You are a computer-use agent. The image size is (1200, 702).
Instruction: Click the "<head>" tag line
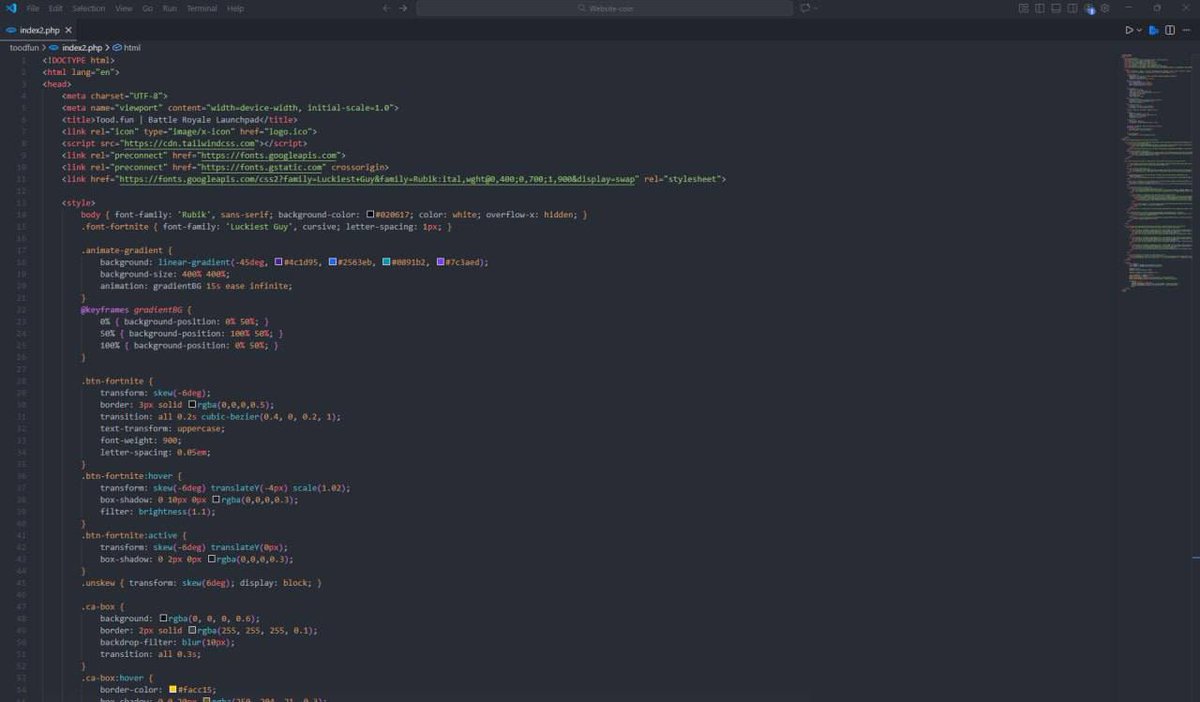tap(56, 84)
